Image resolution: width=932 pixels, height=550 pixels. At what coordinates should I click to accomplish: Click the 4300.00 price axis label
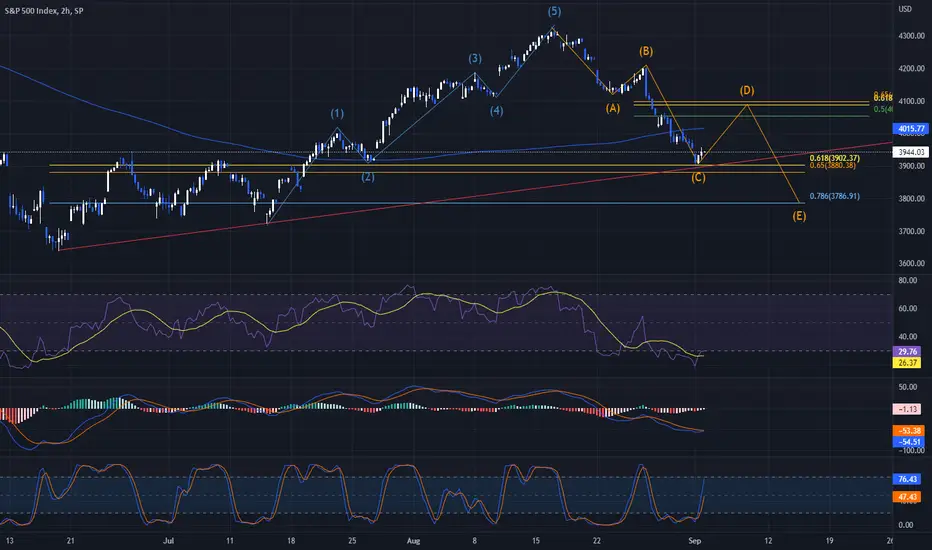click(x=911, y=36)
